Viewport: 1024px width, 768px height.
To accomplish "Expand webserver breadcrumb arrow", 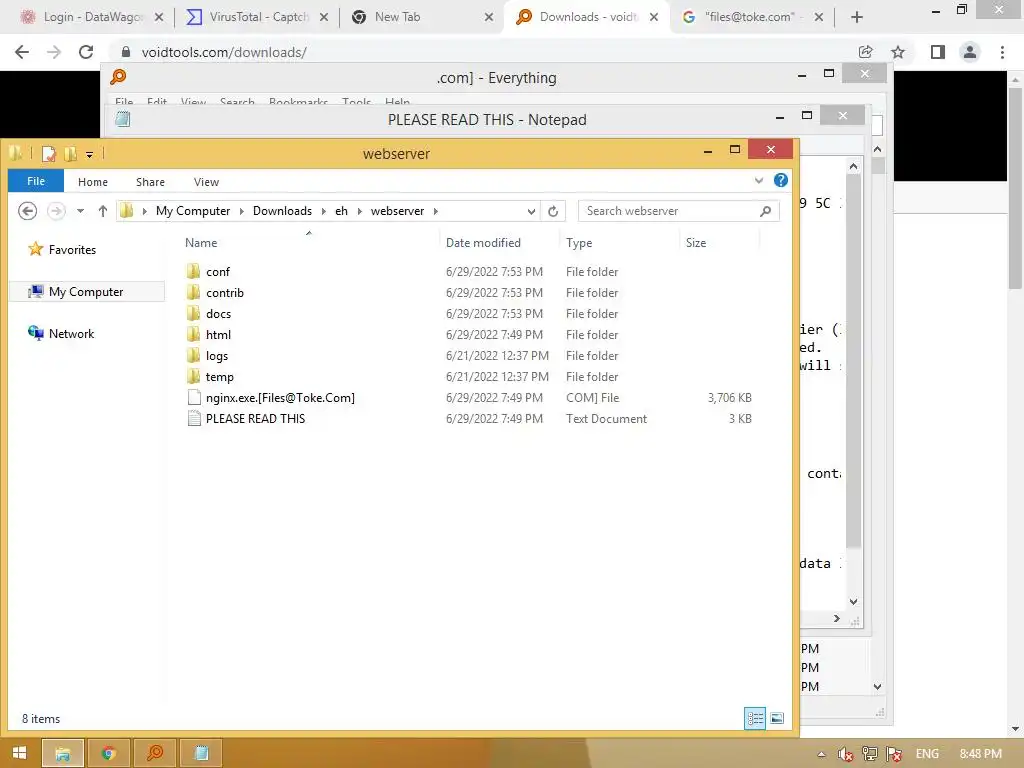I will click(436, 211).
